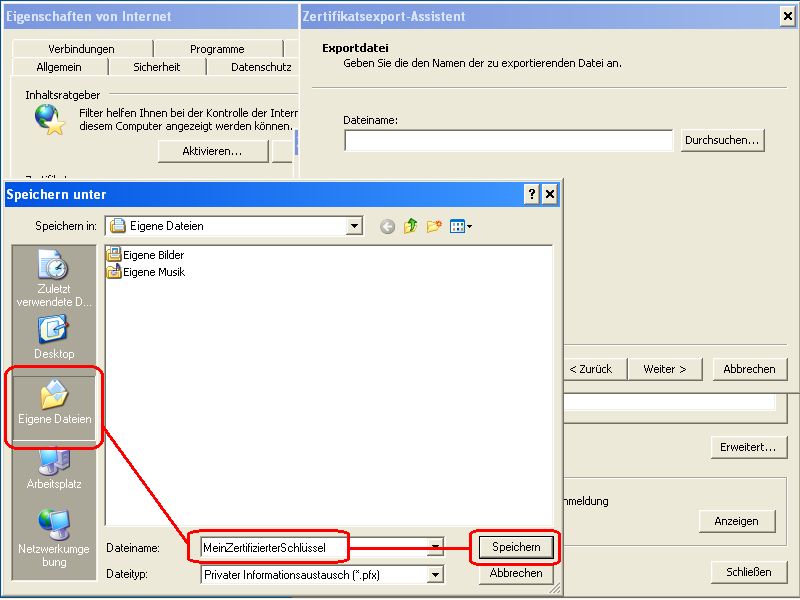This screenshot has height=600, width=800.
Task: Click the grayed back navigation arrow icon
Action: [386, 226]
